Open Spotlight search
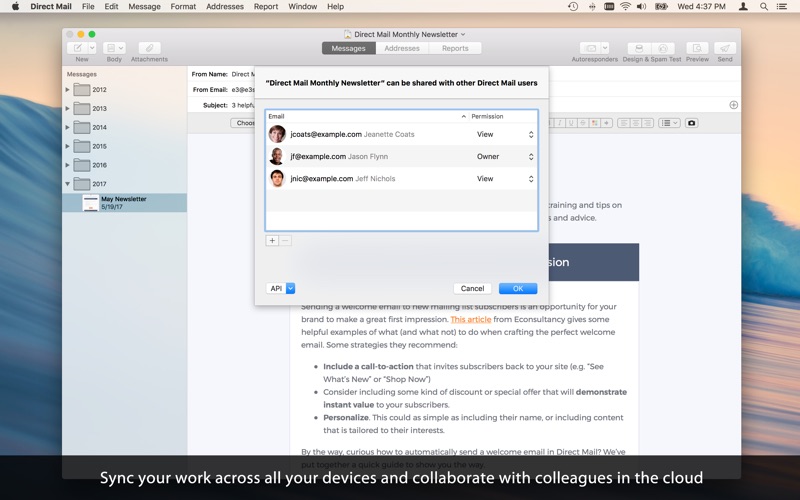The height and width of the screenshot is (500, 800). click(764, 7)
